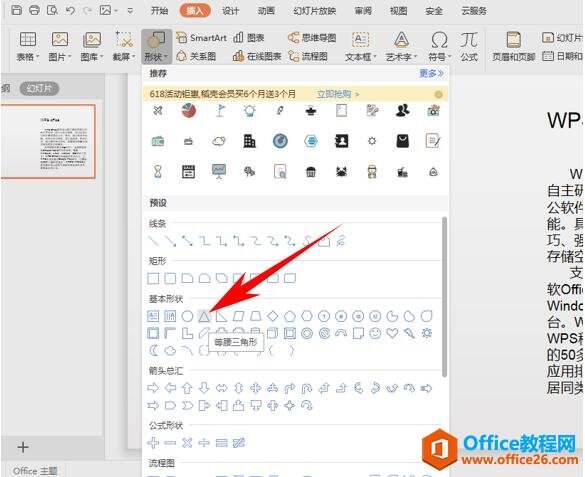Viewport: 585px width, 477px height.
Task: Open the 图库 gallery dropdown
Action: [x=92, y=47]
